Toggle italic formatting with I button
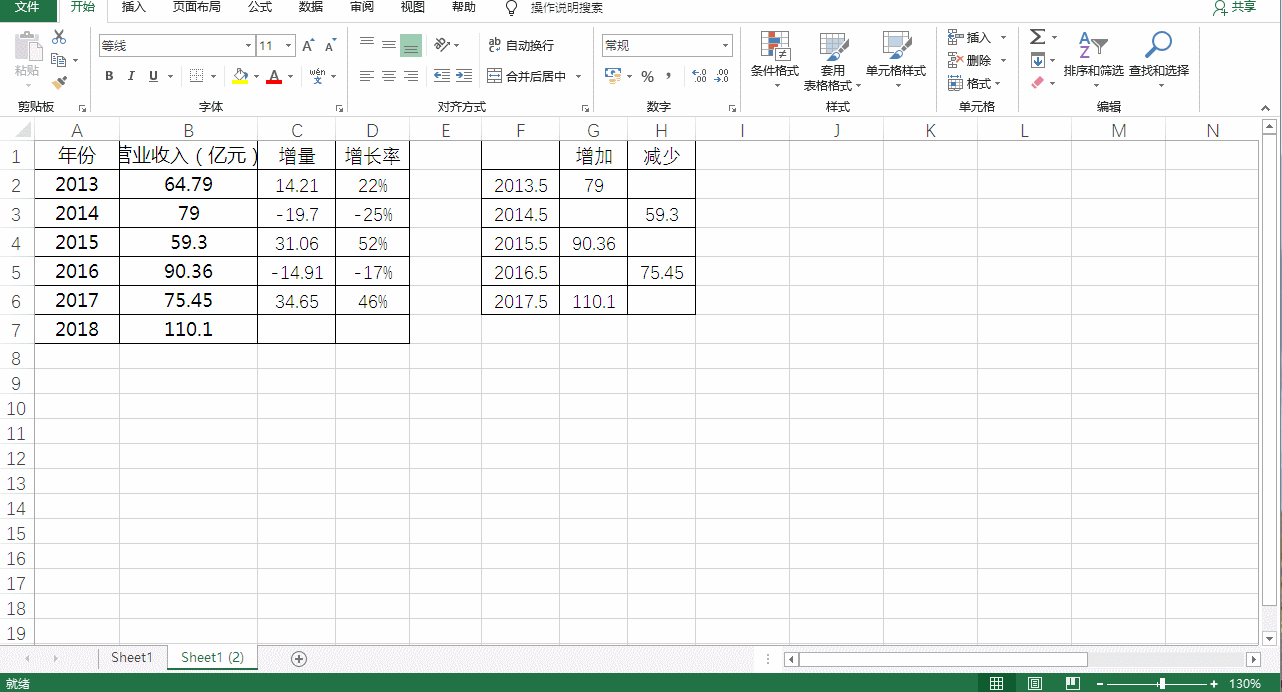Image resolution: width=1282 pixels, height=692 pixels. (131, 76)
